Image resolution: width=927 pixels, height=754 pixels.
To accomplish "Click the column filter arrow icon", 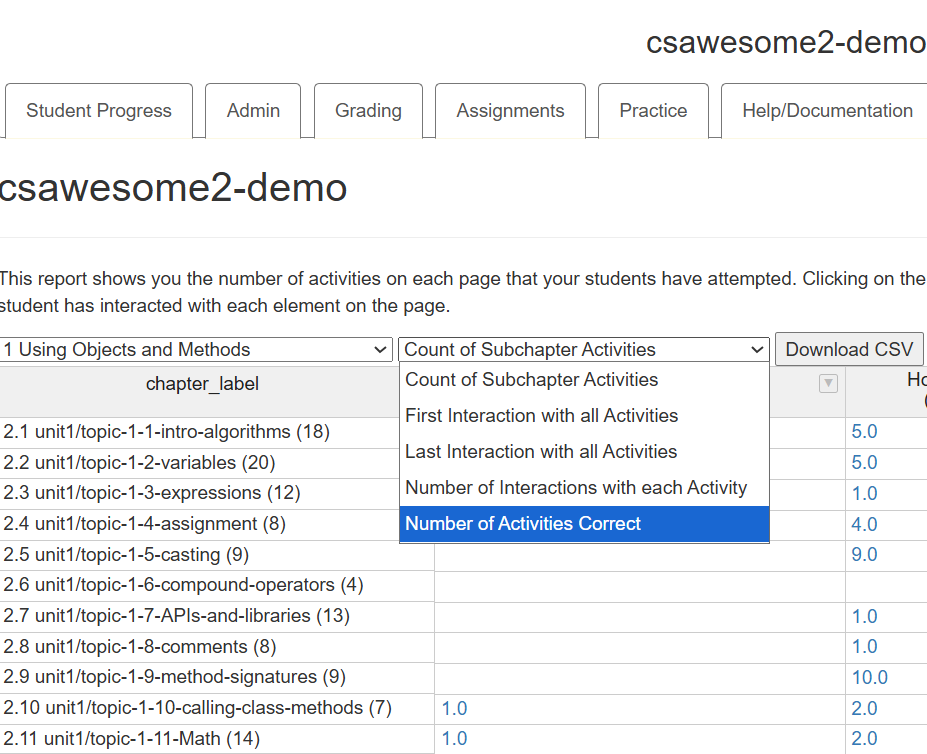I will 828,384.
